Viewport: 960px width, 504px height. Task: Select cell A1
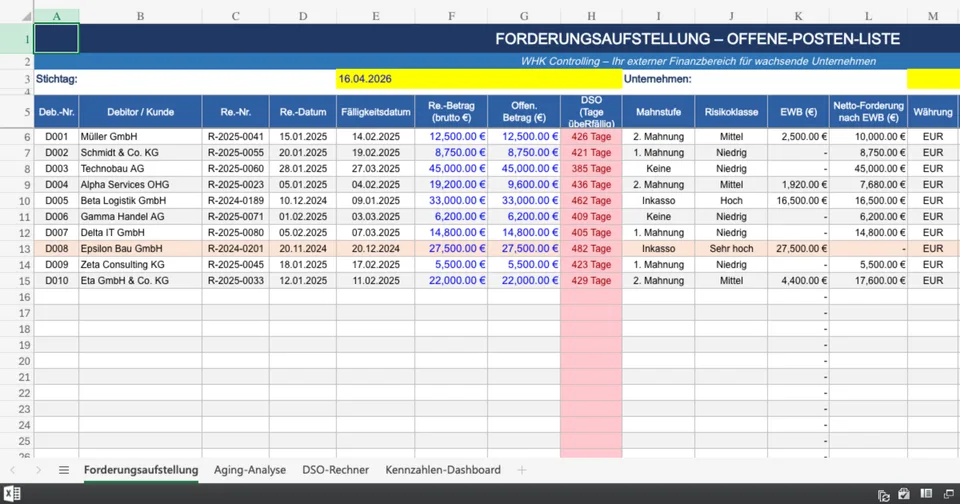point(56,39)
